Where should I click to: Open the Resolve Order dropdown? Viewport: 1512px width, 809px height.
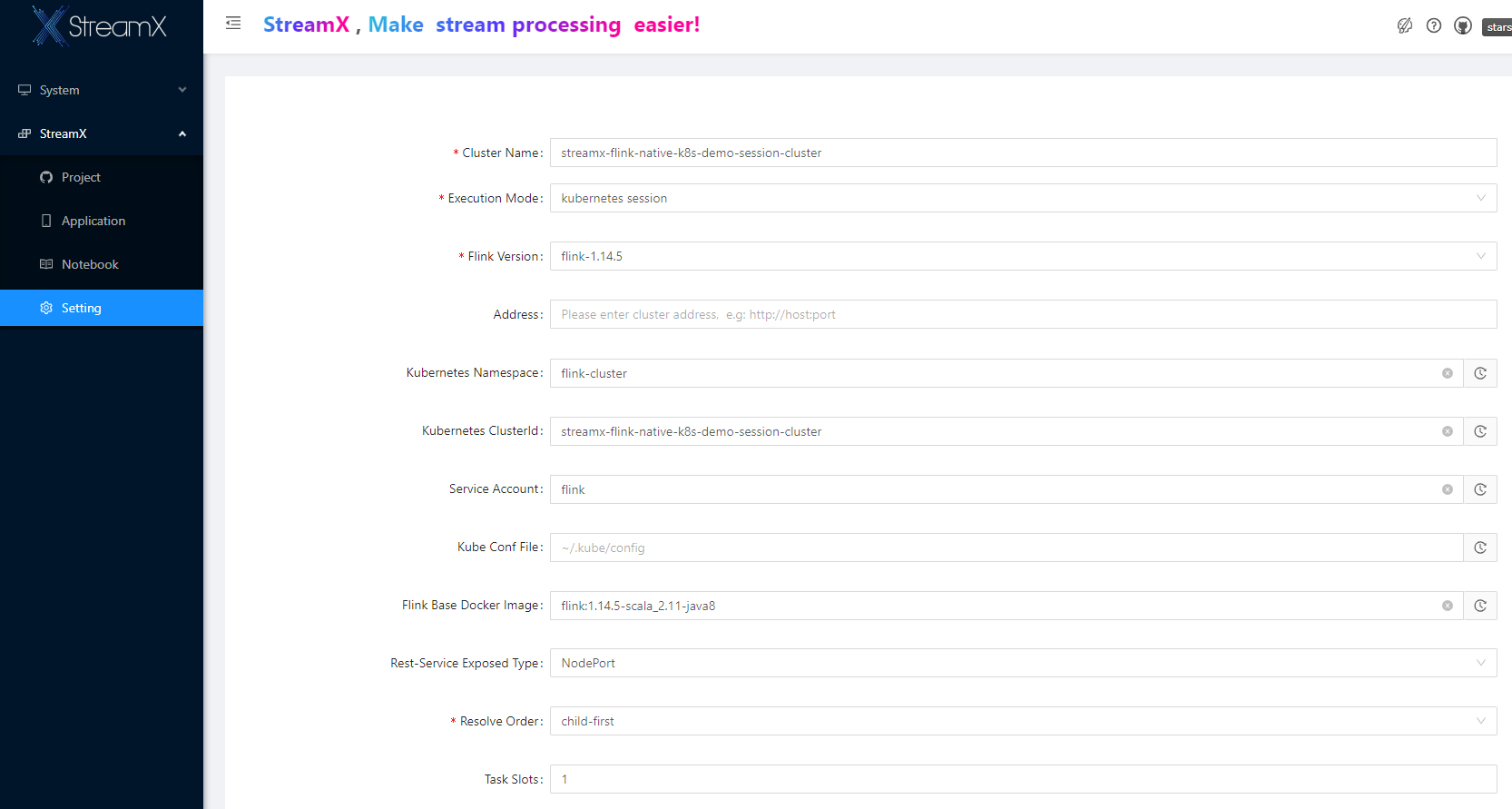1023,721
